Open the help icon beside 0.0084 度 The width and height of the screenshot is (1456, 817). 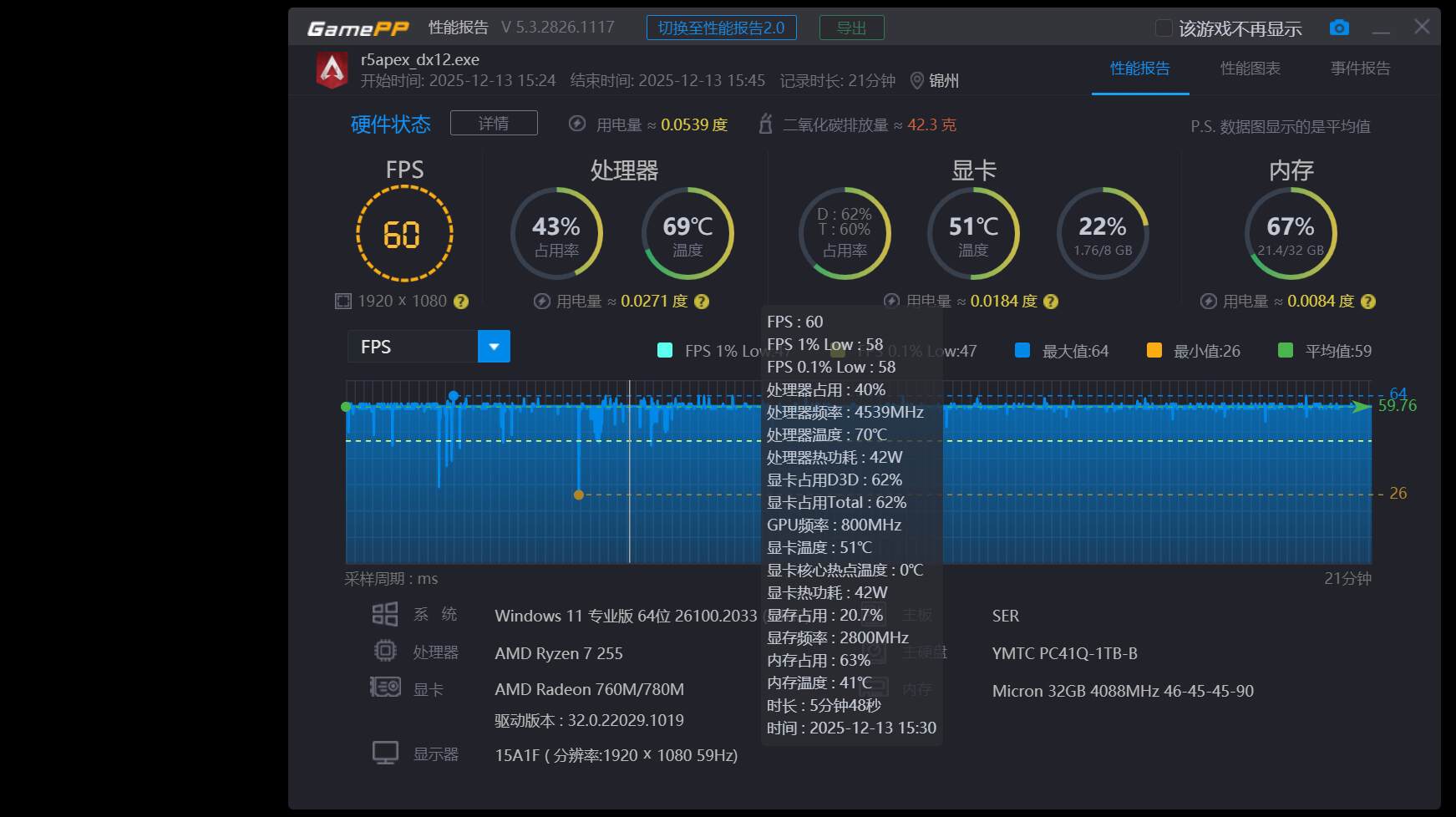coord(1368,302)
